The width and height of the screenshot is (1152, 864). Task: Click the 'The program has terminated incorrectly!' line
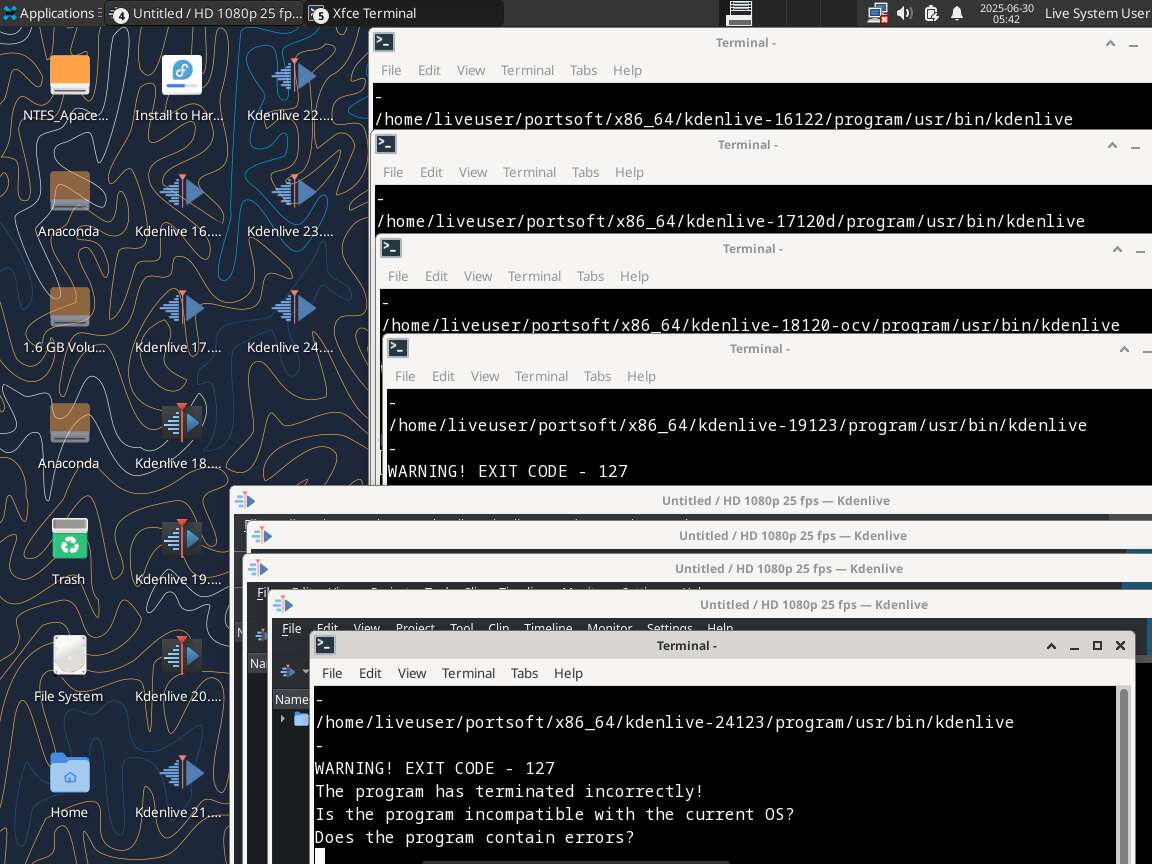pyautogui.click(x=509, y=791)
